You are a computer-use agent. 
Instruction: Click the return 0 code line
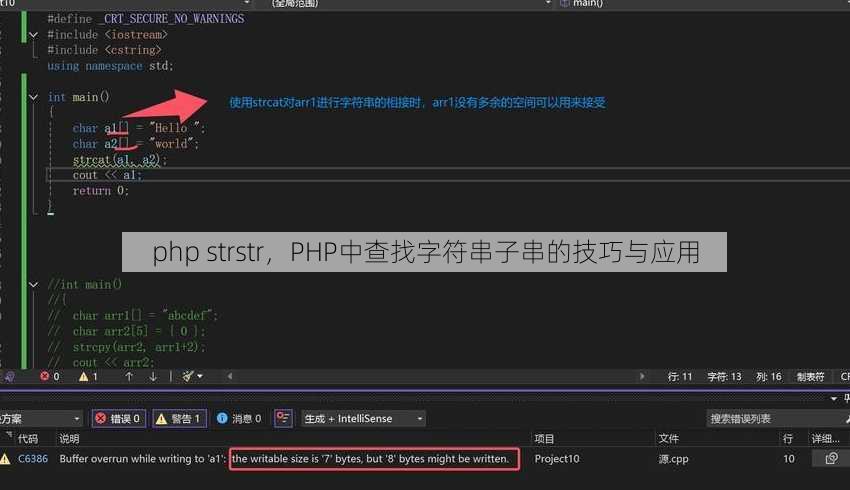tap(101, 191)
